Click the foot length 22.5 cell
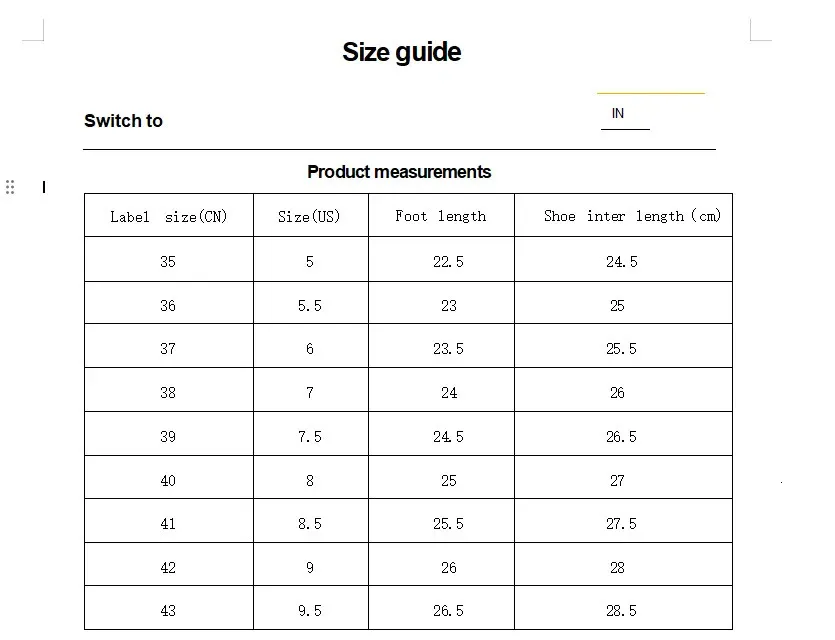The height and width of the screenshot is (640, 835). pos(448,261)
